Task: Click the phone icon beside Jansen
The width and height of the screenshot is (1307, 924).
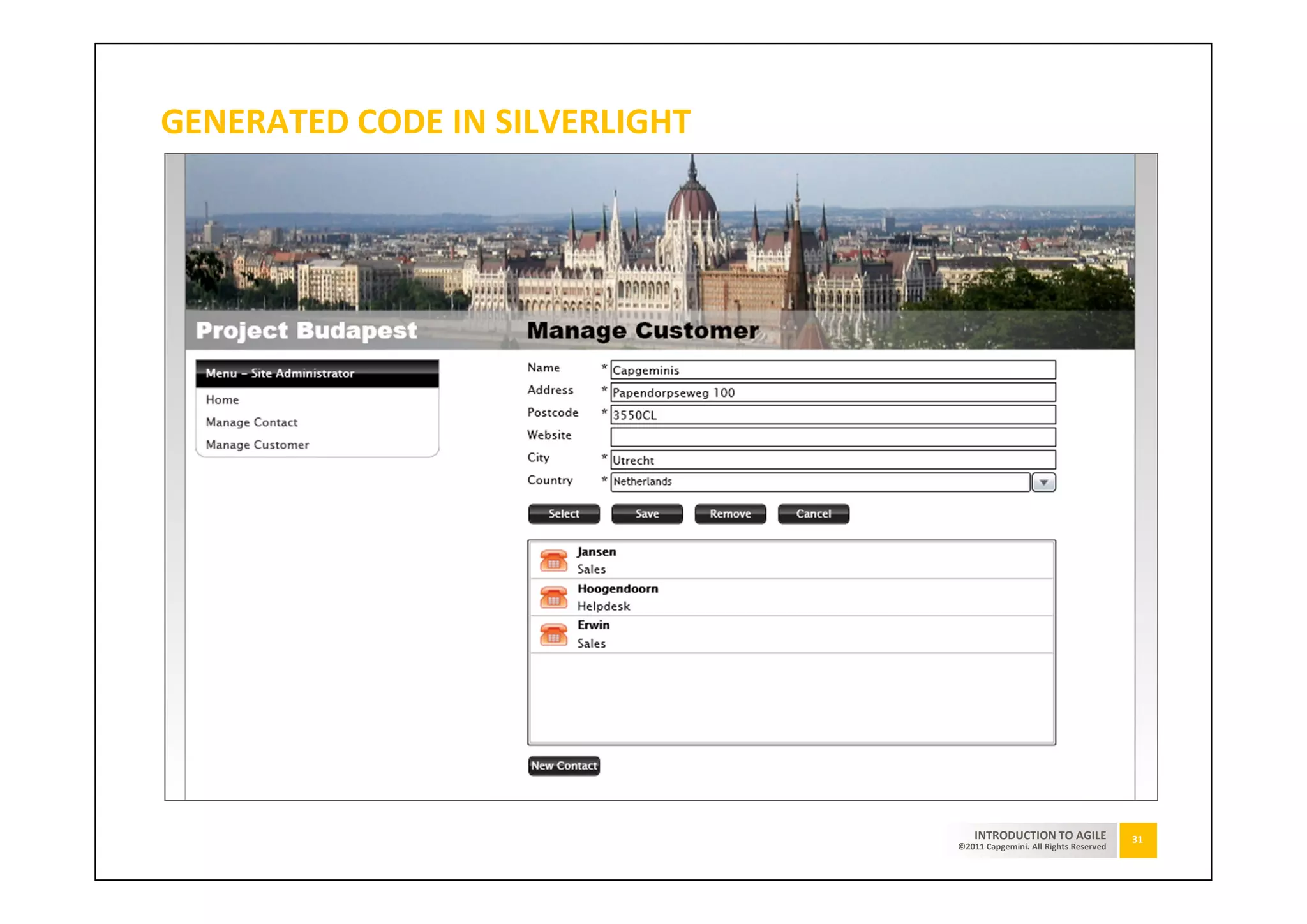Action: (553, 560)
